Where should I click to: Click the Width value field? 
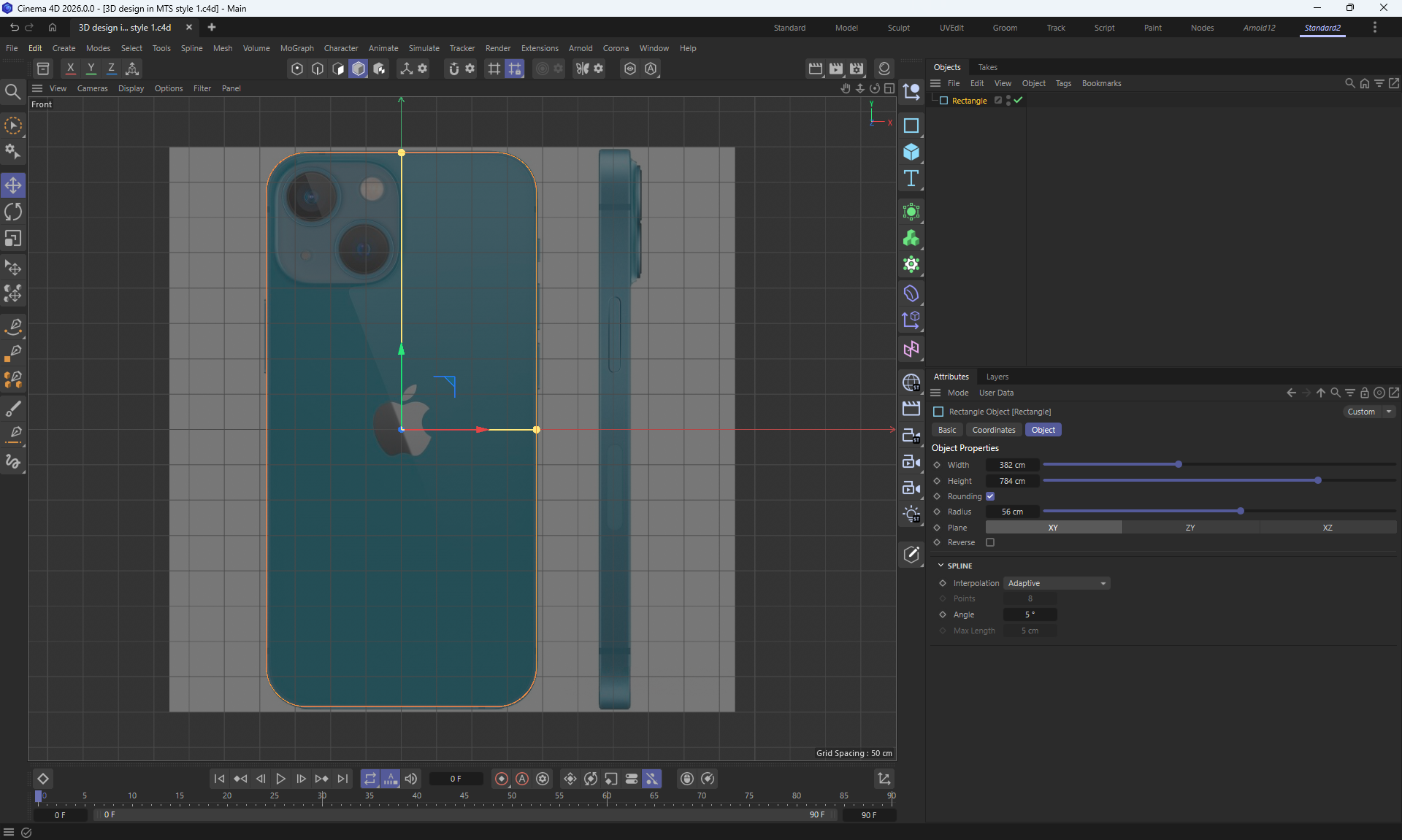coord(1012,465)
